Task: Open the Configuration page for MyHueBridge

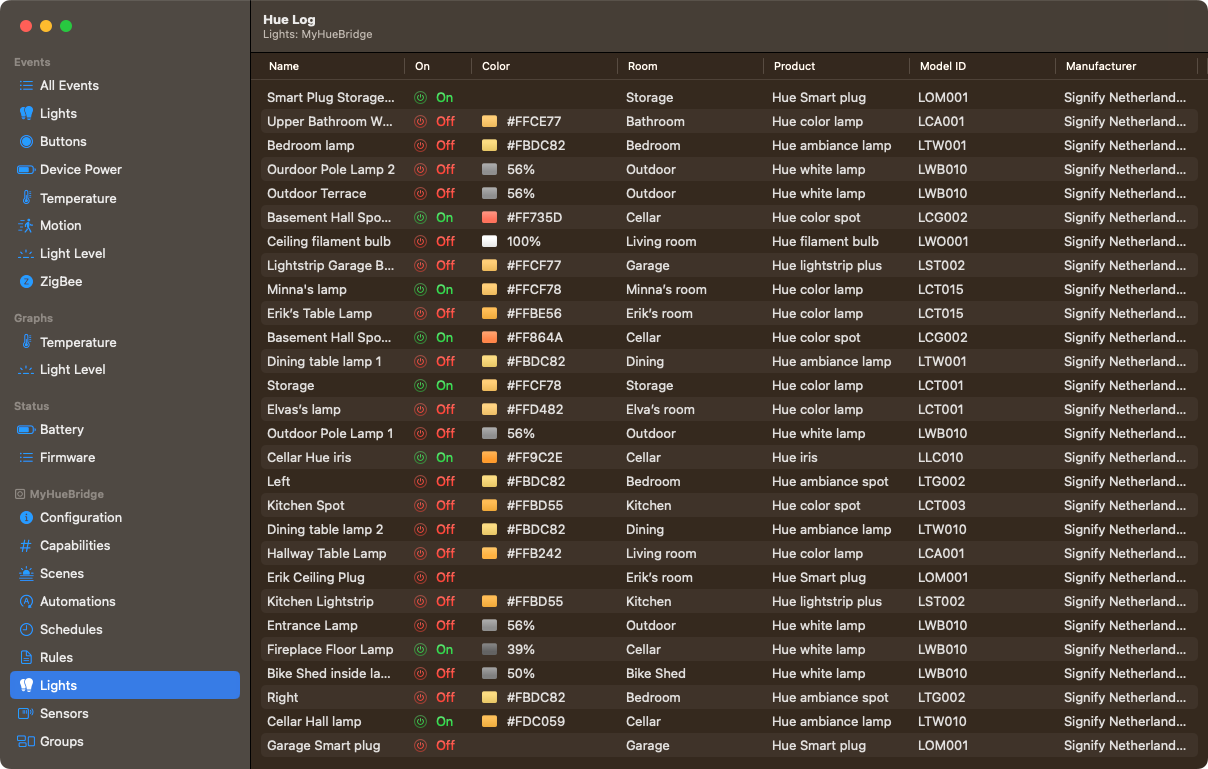Action: [x=80, y=517]
